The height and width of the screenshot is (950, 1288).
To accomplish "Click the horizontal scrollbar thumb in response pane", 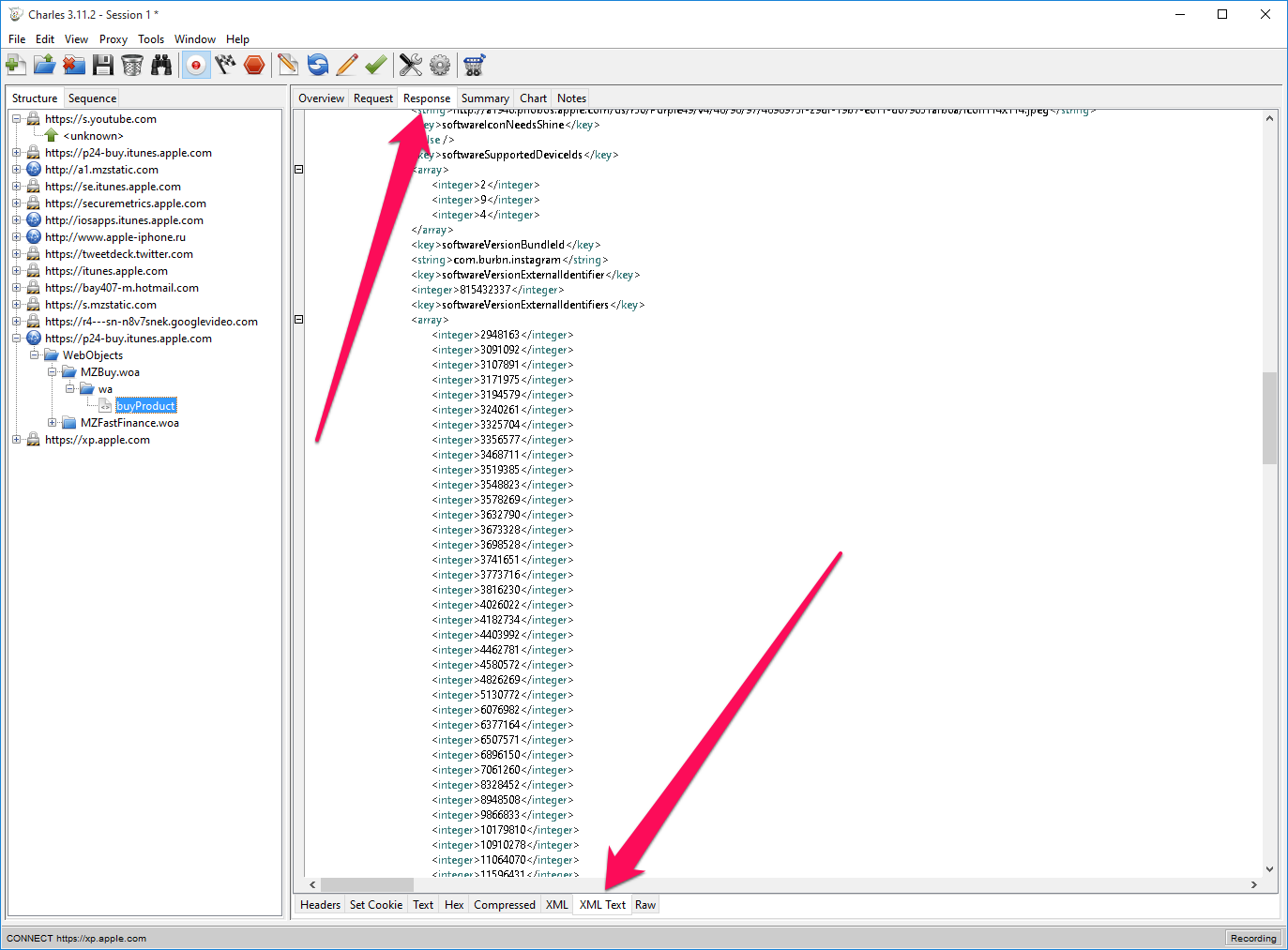I will pyautogui.click(x=367, y=884).
